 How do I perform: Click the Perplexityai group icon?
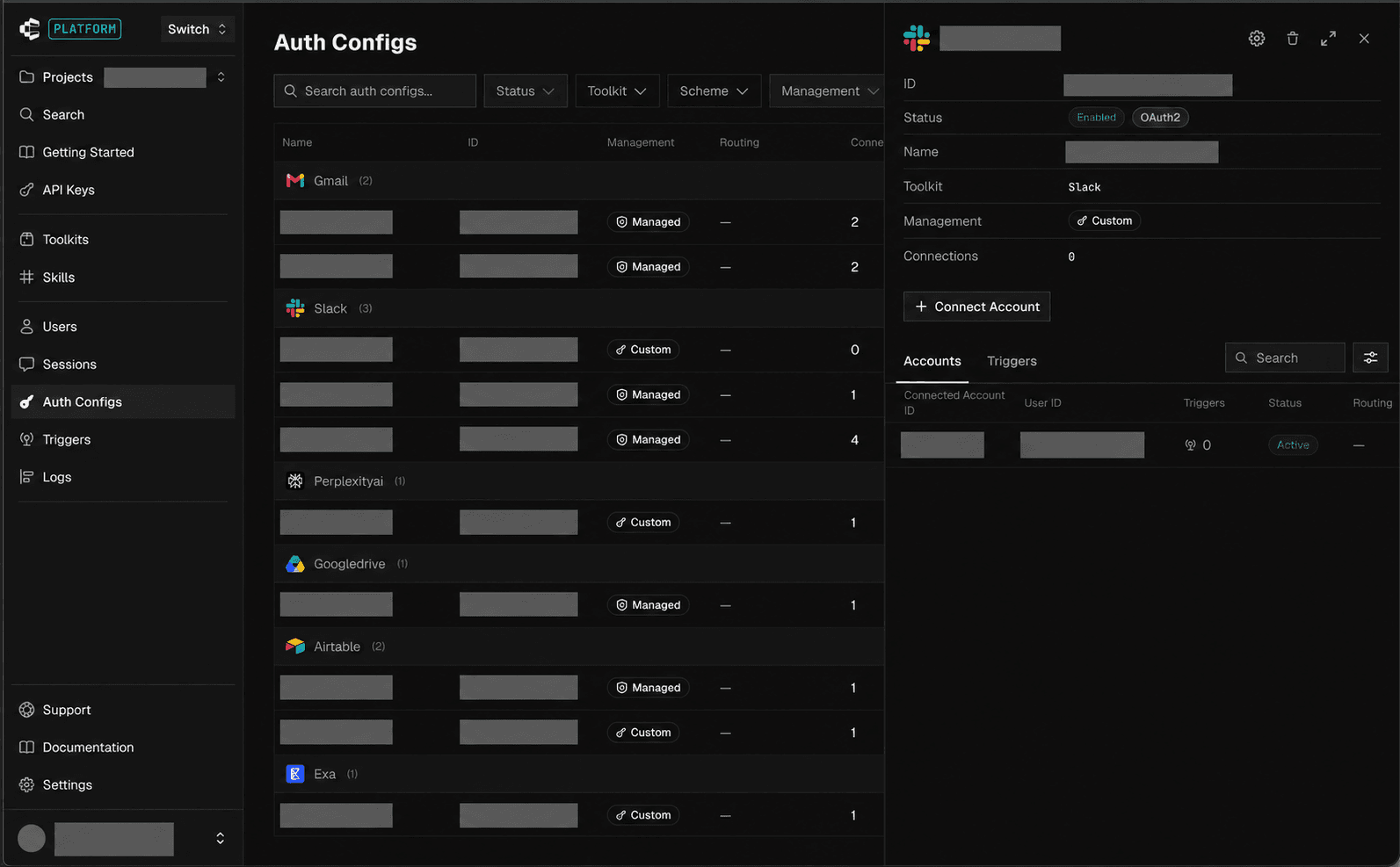tap(295, 481)
